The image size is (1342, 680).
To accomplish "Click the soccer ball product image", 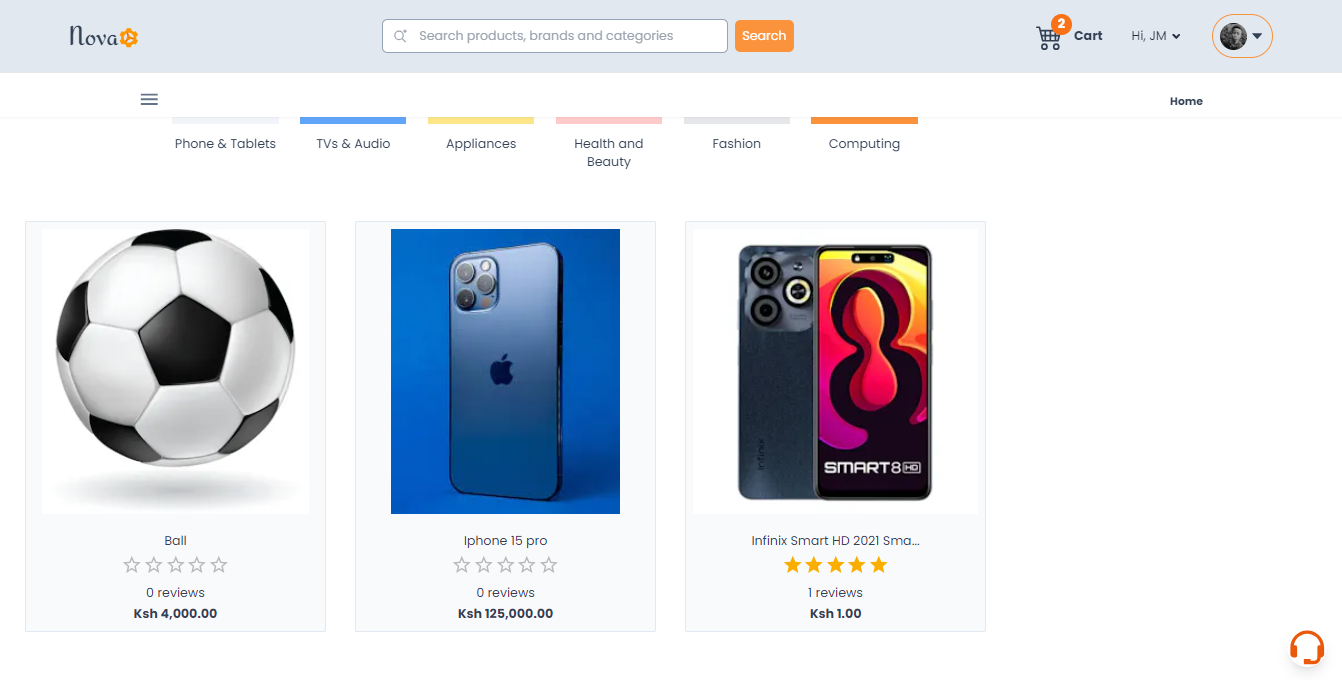I will coord(175,371).
